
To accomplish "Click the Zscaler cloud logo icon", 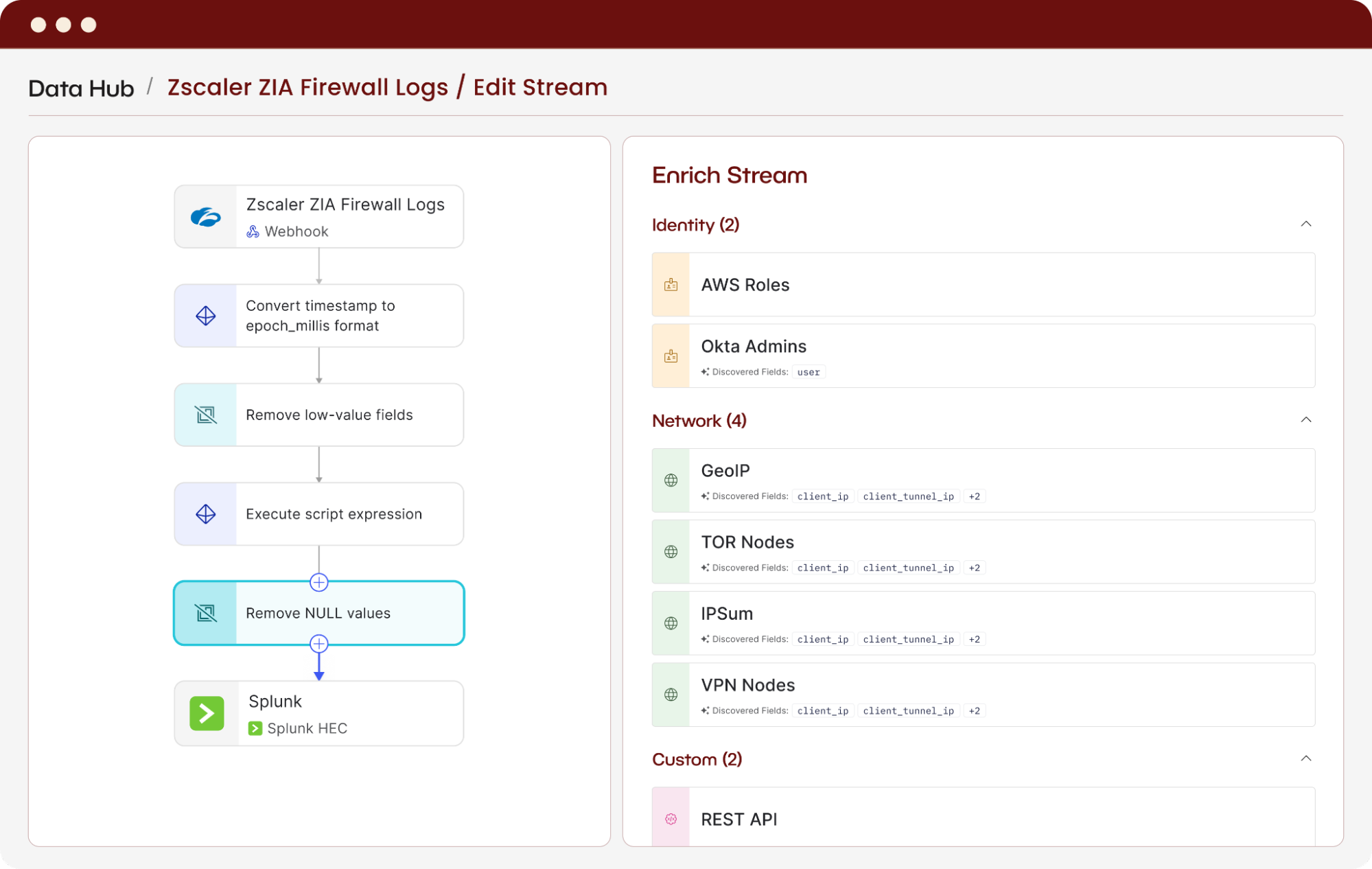I will 206,217.
